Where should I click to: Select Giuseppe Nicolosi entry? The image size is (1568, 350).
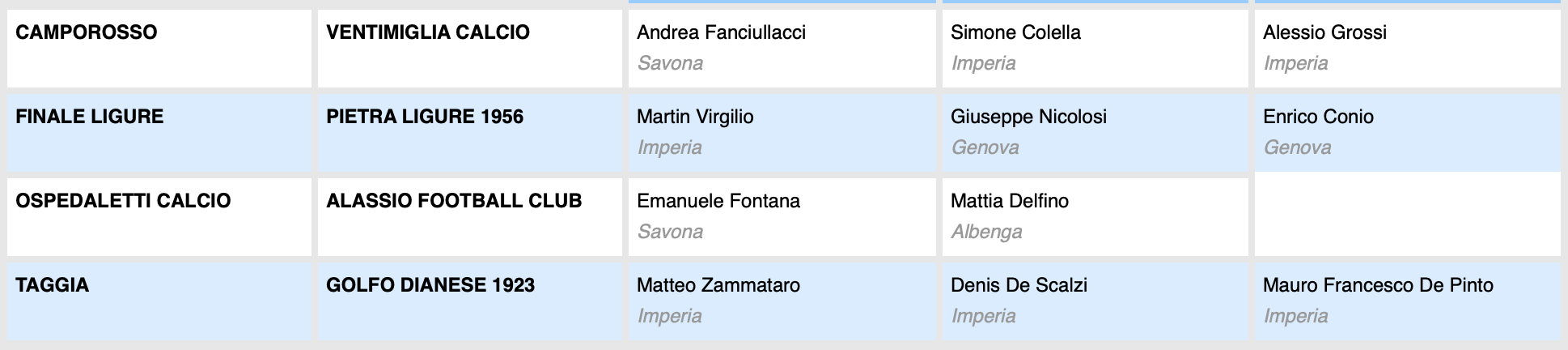1028,117
